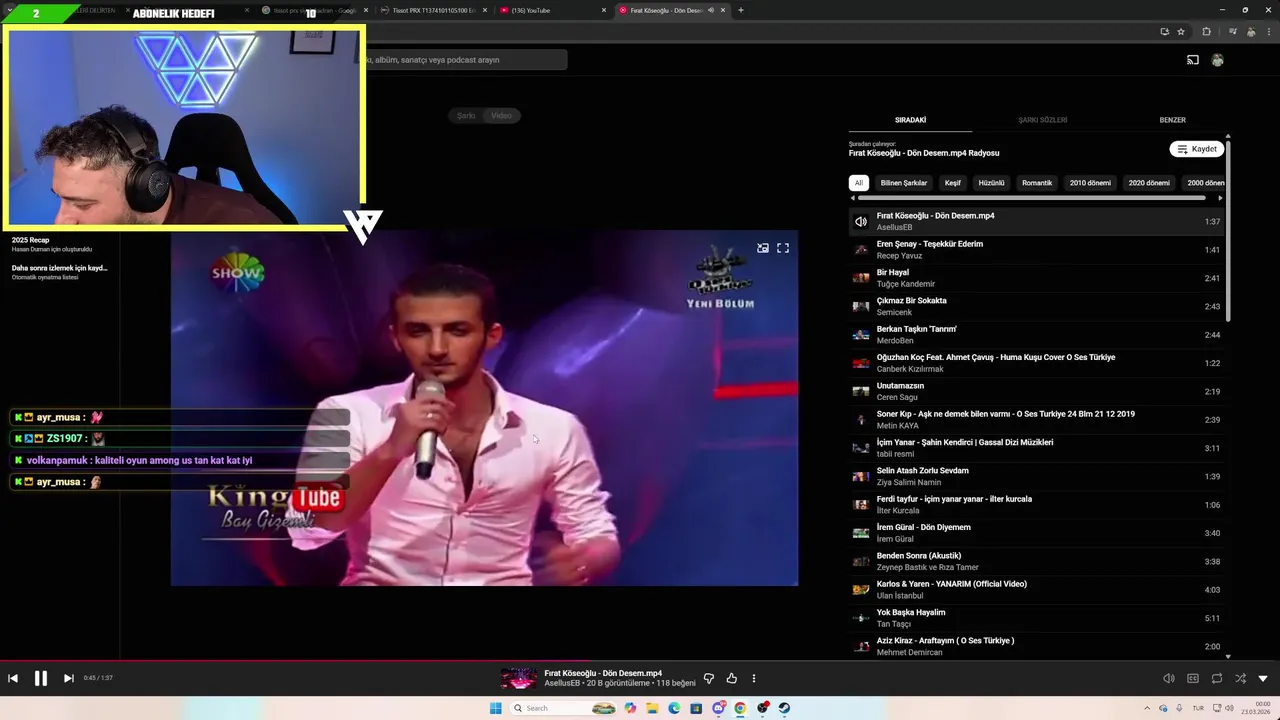Open the Chrome extensions puzzle icon

pyautogui.click(x=1206, y=31)
